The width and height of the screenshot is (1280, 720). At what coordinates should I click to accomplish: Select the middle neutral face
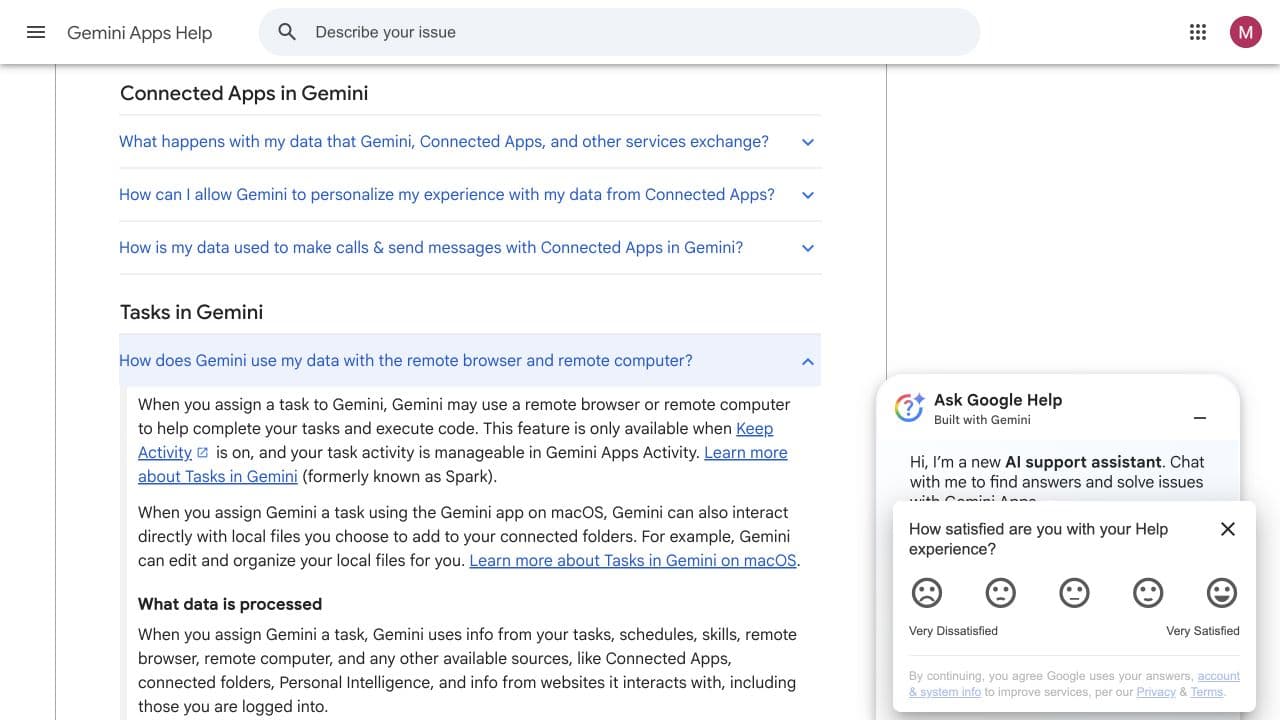tap(1074, 593)
